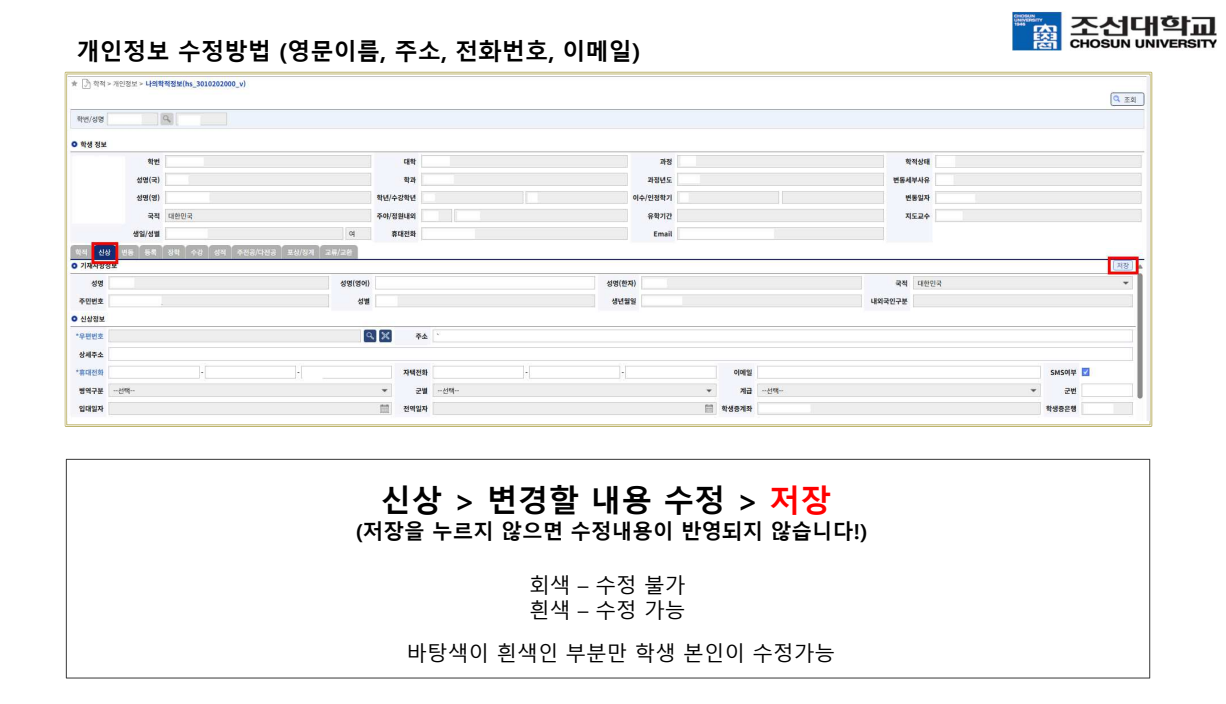Open the 수강 tab
This screenshot has width=1226, height=704.
click(x=197, y=252)
